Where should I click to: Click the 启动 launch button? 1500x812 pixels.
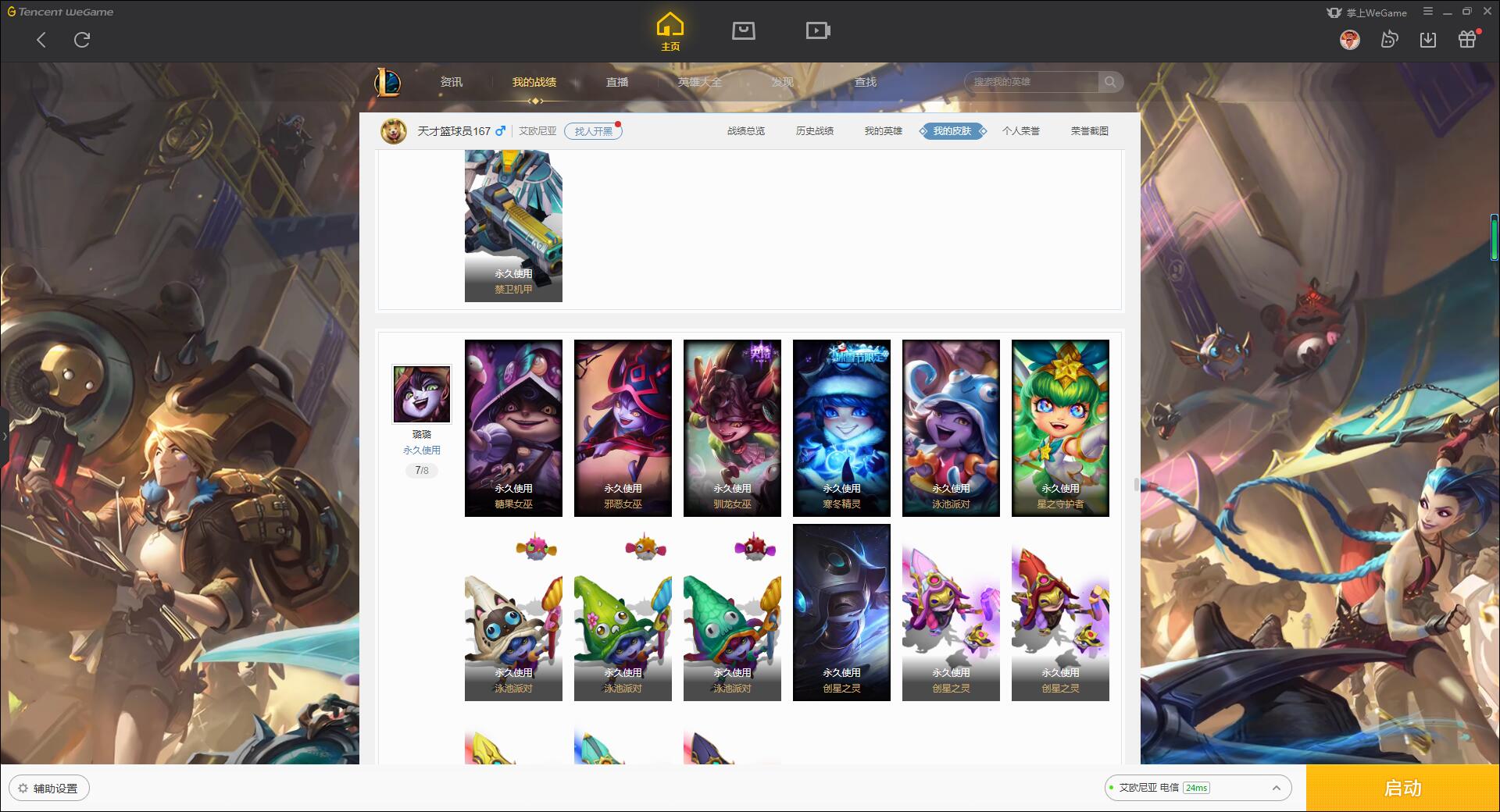[x=1403, y=788]
